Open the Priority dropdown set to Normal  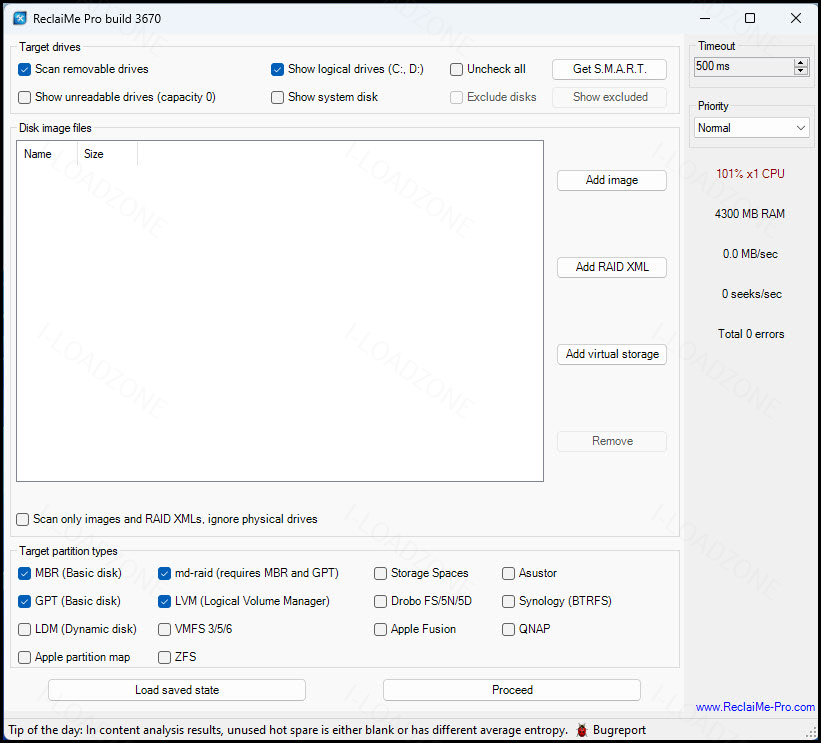coord(751,128)
